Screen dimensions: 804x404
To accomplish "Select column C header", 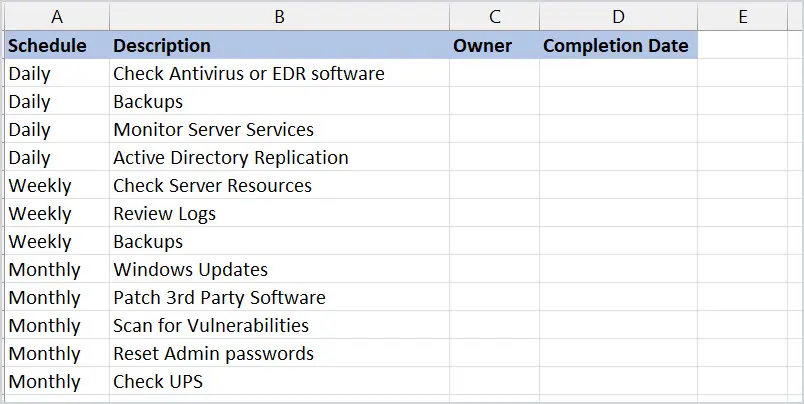I will 494,17.
